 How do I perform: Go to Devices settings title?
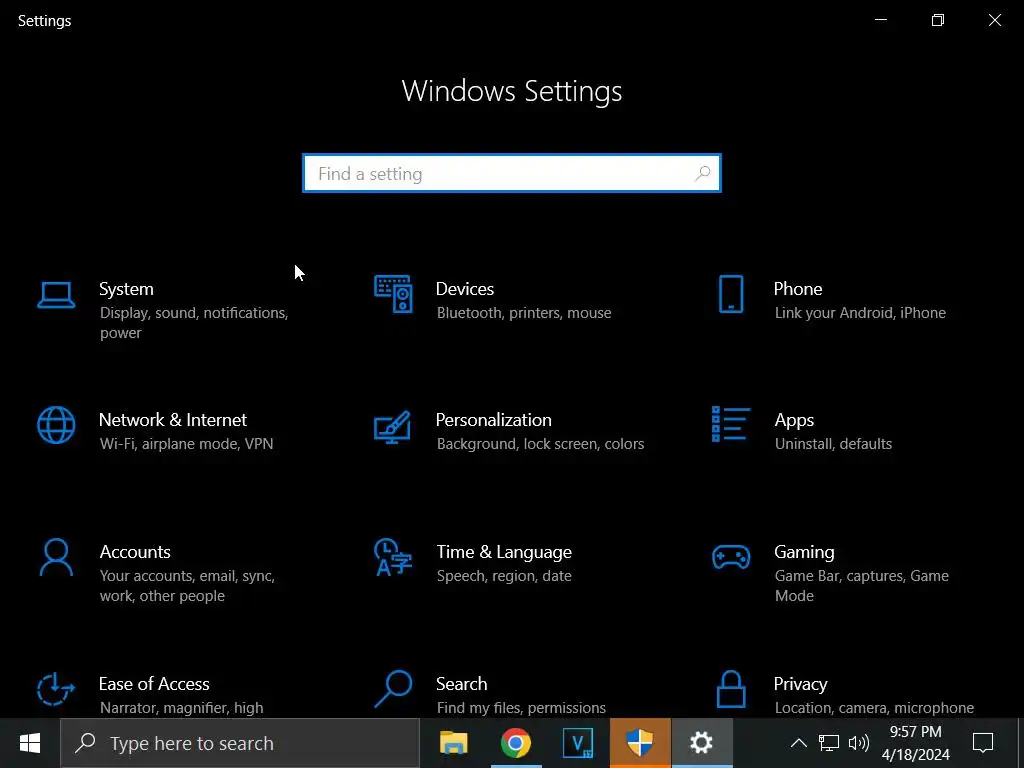(464, 289)
